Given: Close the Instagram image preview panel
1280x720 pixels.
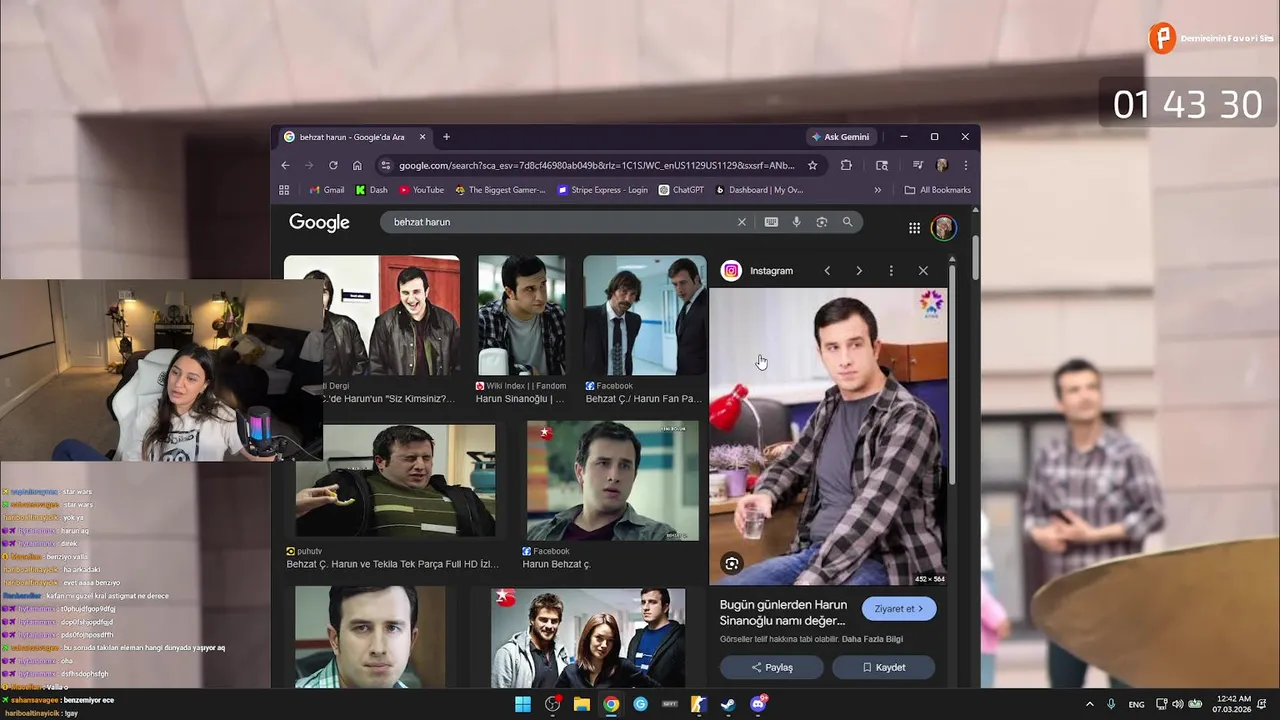Looking at the screenshot, I should click(923, 271).
